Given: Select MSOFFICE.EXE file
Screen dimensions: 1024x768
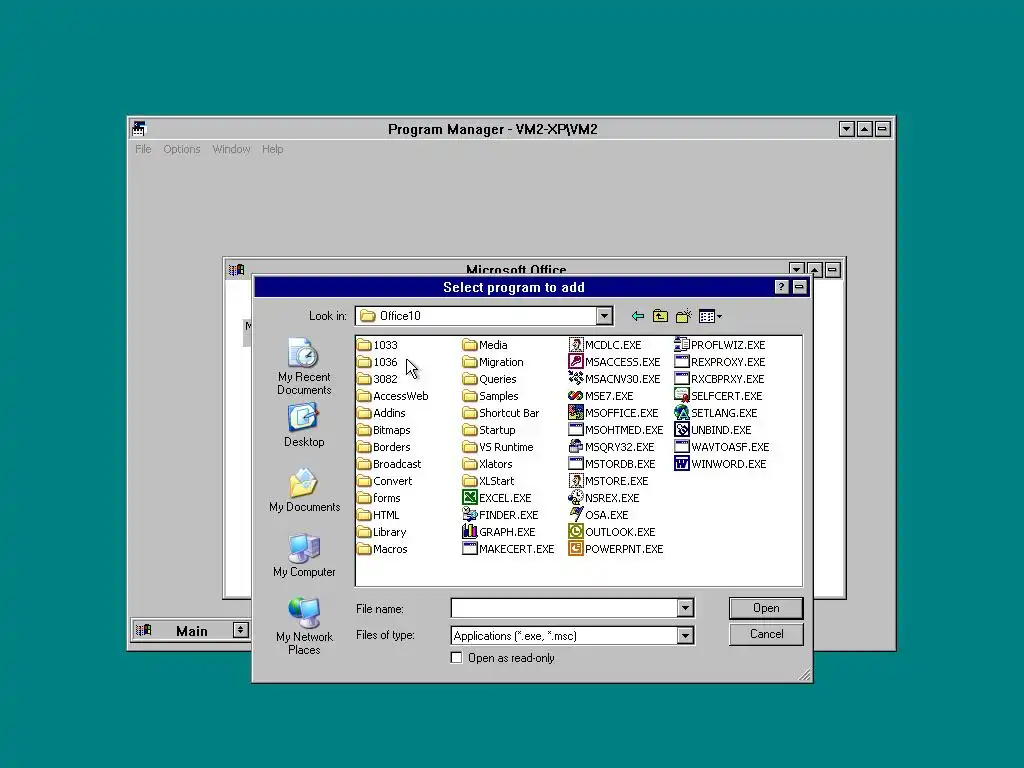Looking at the screenshot, I should tap(613, 413).
